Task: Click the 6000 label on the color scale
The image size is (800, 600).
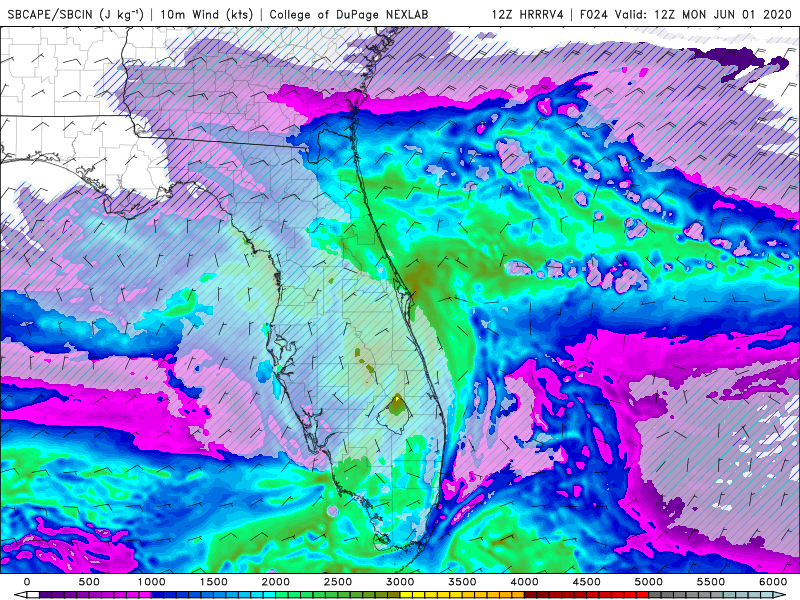Action: point(773,582)
